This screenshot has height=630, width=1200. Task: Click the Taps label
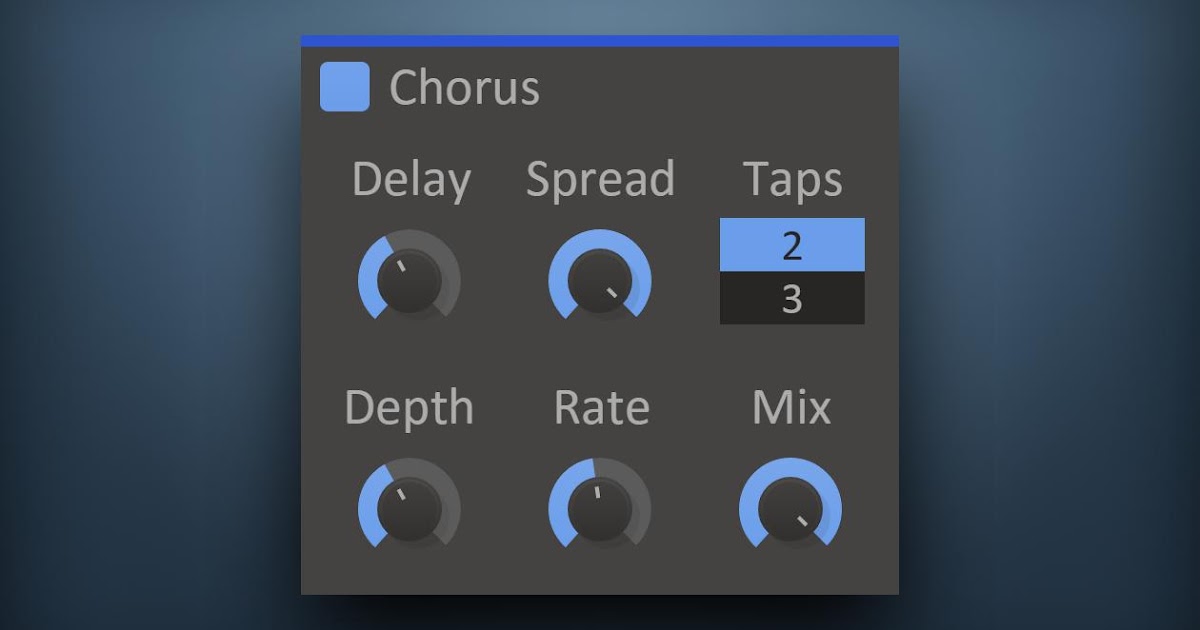point(792,181)
